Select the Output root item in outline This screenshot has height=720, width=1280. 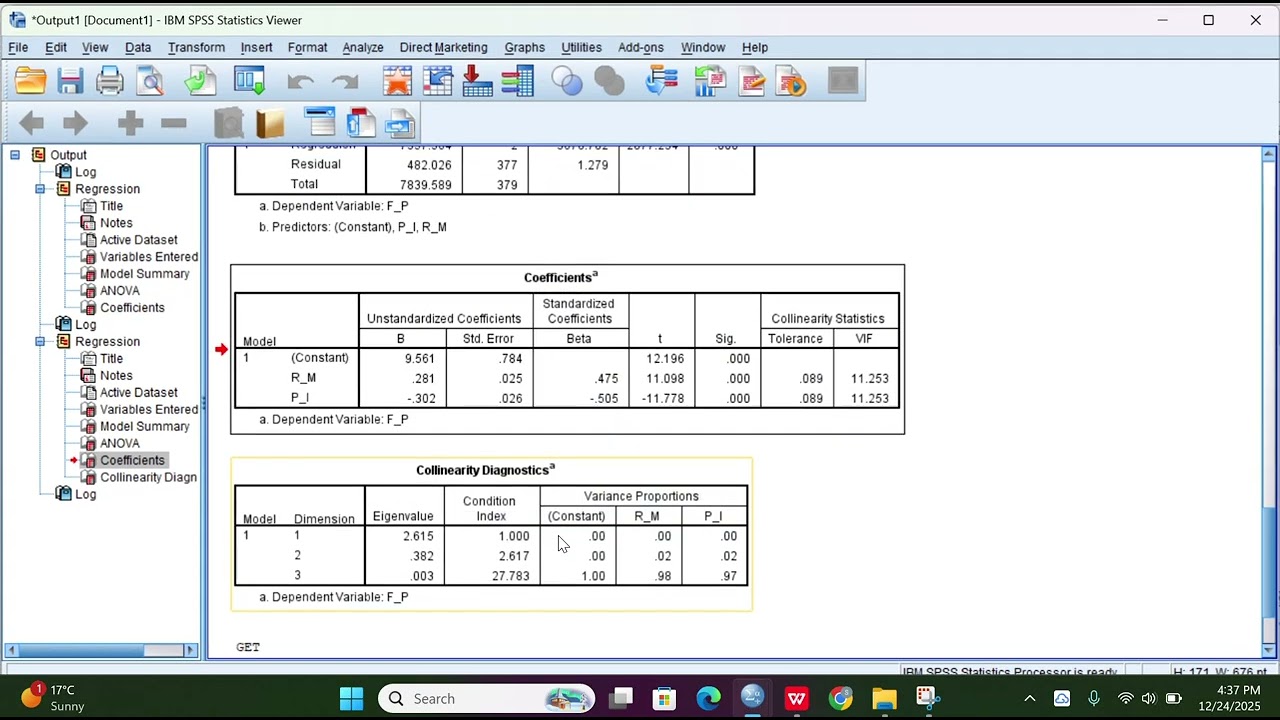tap(68, 155)
